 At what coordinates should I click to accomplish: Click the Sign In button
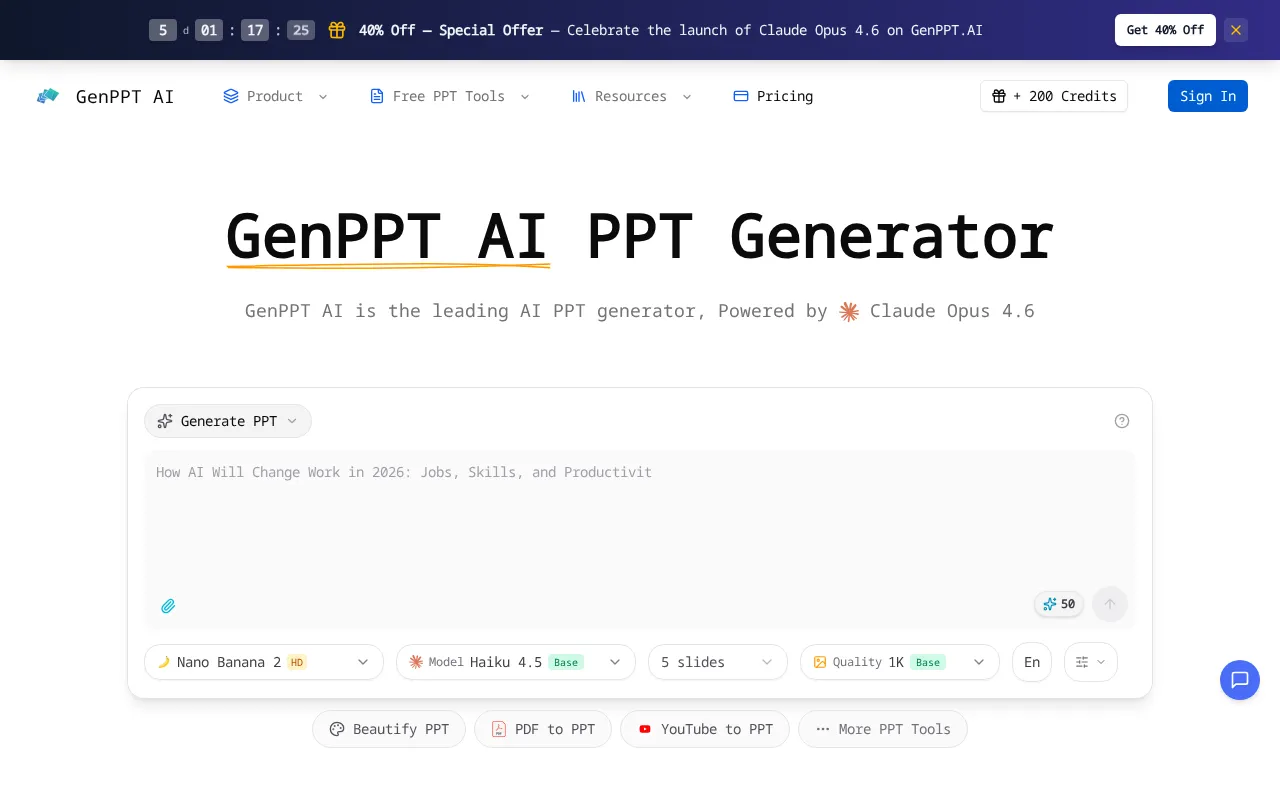click(1208, 96)
